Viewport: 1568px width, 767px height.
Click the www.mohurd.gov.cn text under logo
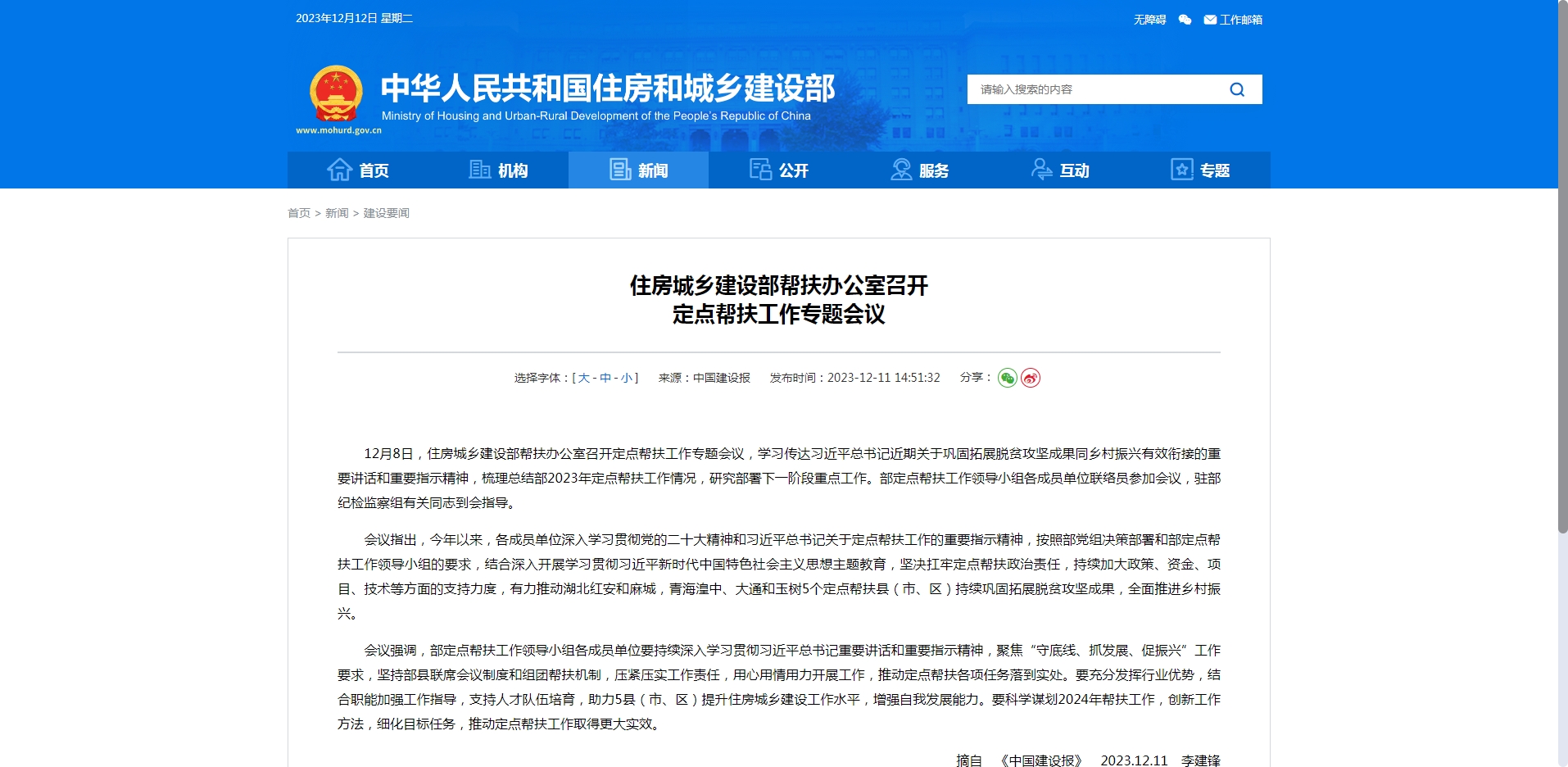tap(338, 130)
